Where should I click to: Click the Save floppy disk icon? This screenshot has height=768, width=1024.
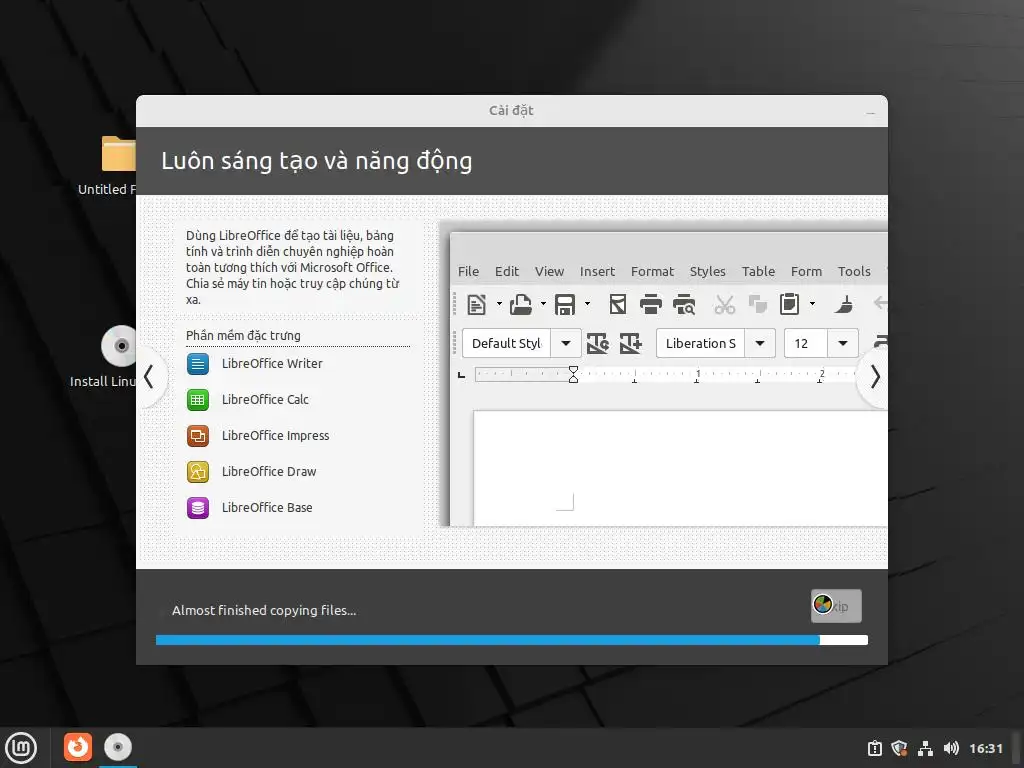click(565, 304)
